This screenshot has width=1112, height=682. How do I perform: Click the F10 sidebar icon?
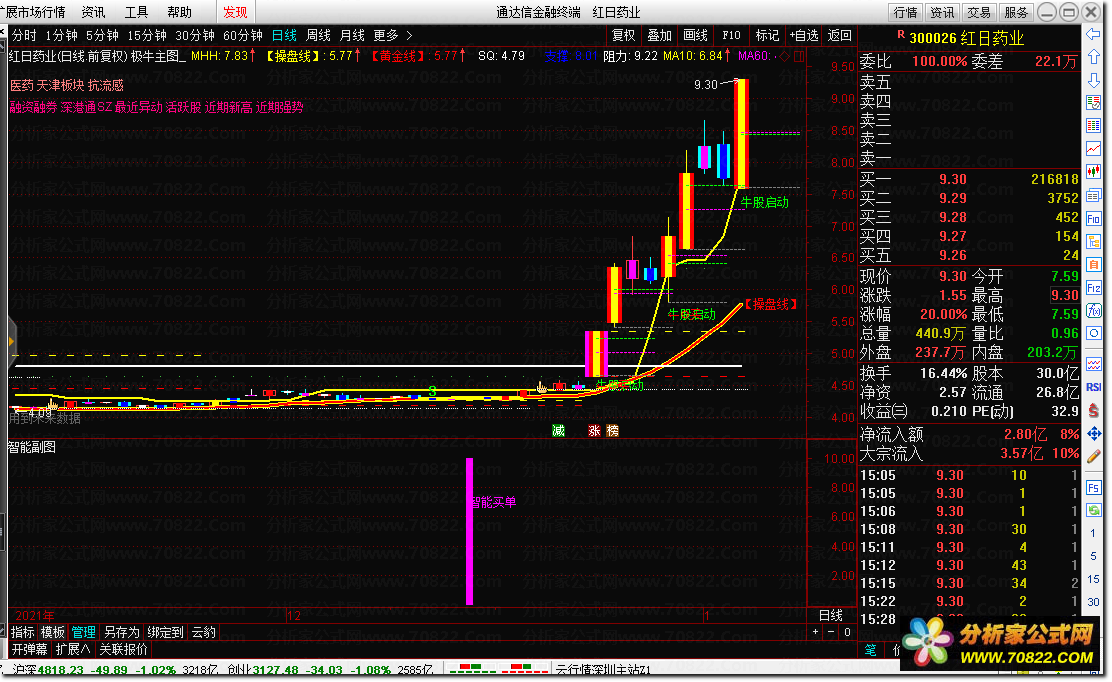(x=1093, y=218)
